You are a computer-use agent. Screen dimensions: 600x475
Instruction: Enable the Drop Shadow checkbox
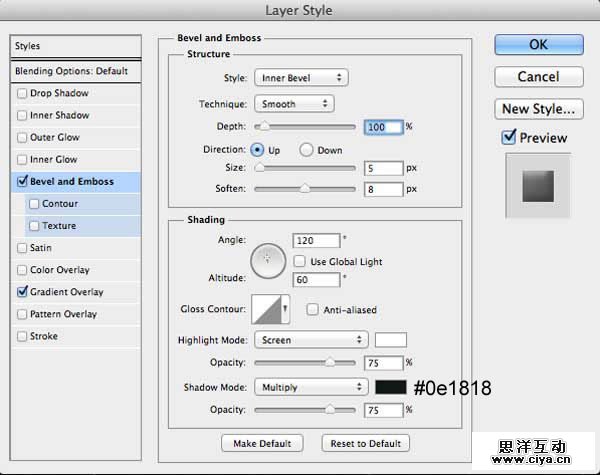click(x=23, y=94)
